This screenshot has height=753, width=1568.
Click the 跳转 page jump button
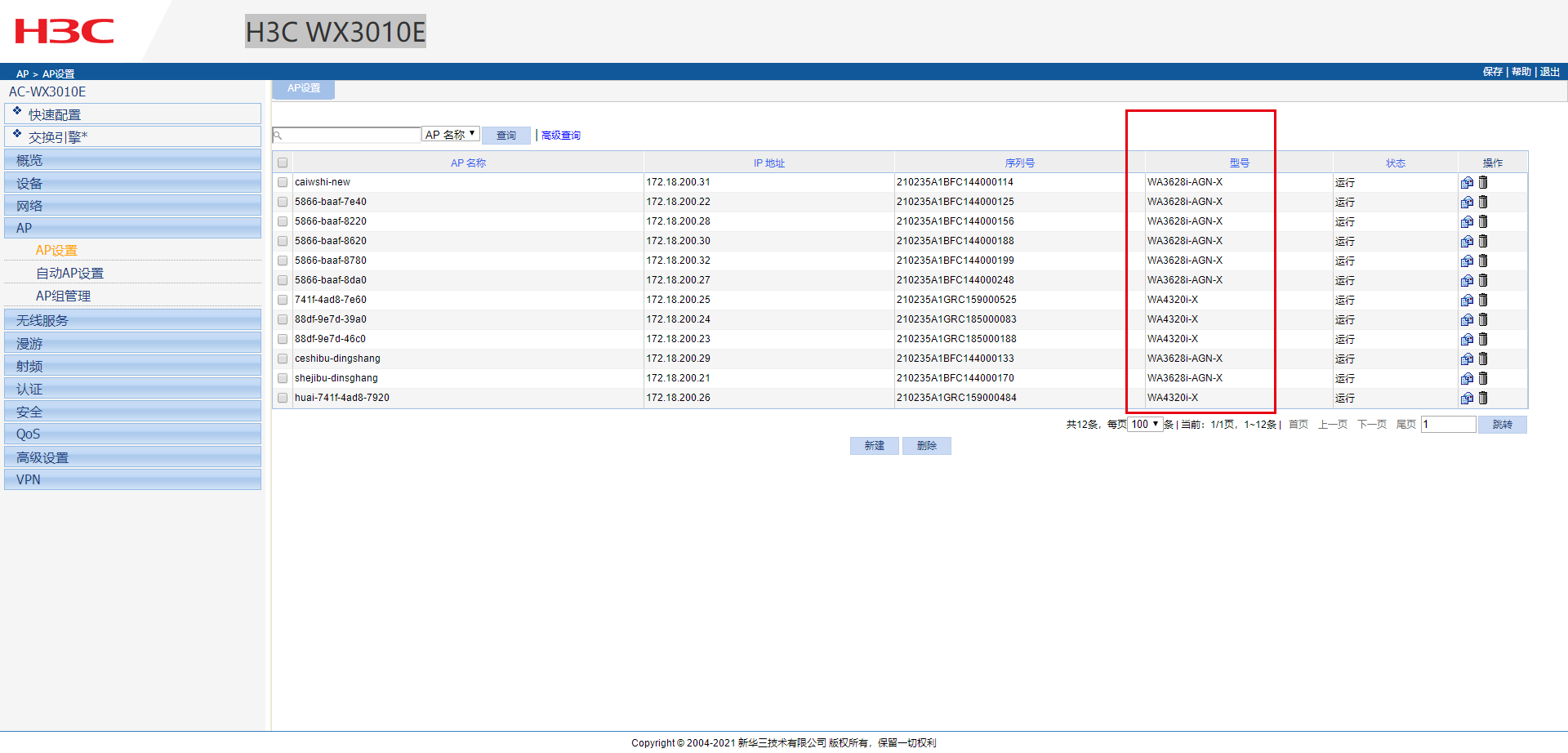point(1503,425)
